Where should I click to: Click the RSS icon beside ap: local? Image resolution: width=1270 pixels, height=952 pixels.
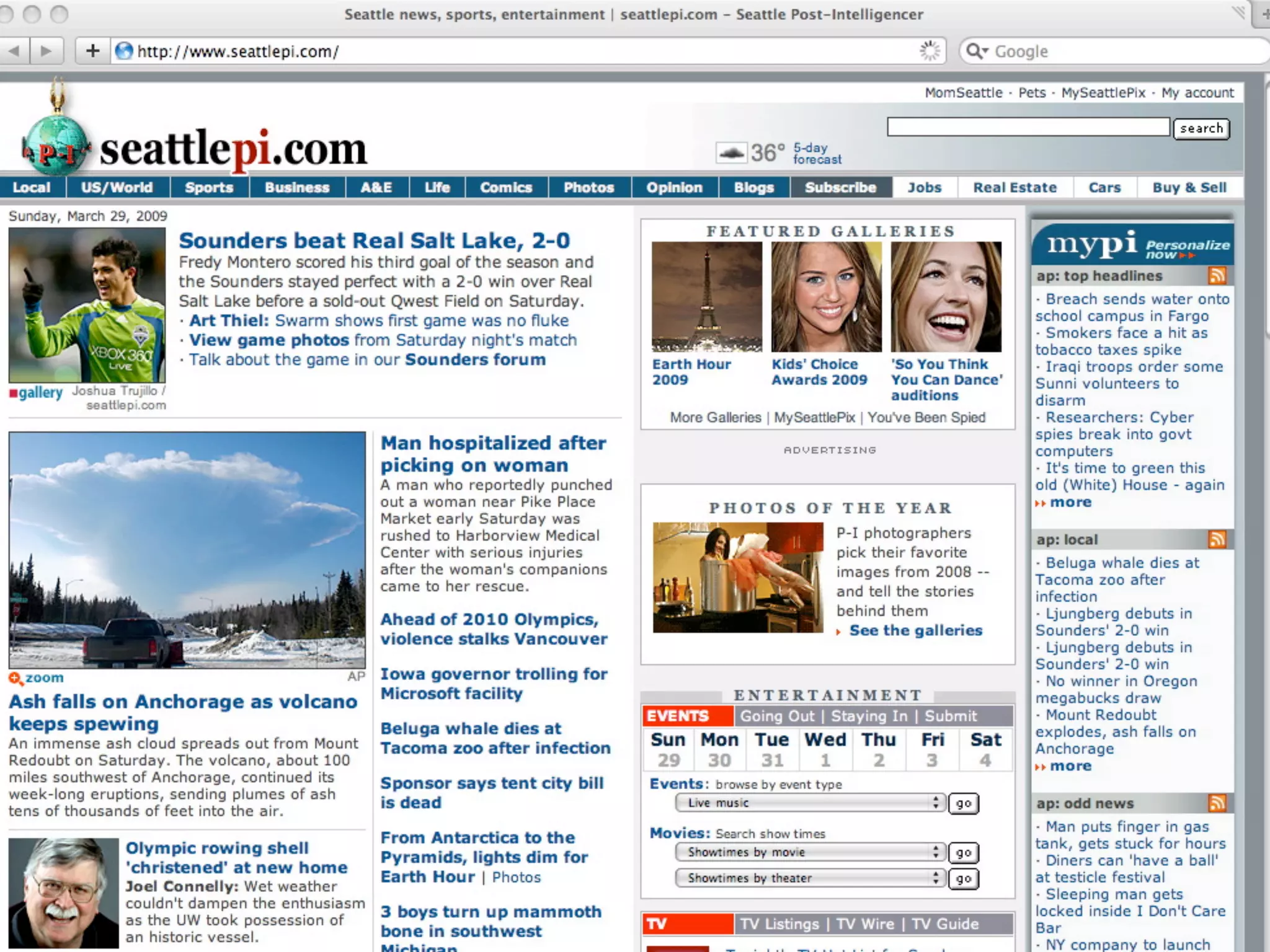[1217, 540]
